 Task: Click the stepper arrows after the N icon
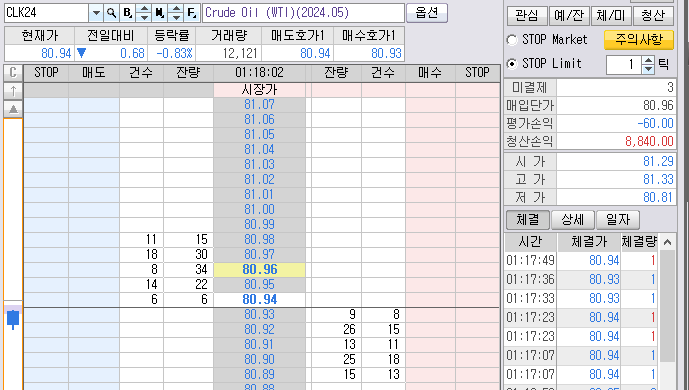pyautogui.click(x=176, y=13)
